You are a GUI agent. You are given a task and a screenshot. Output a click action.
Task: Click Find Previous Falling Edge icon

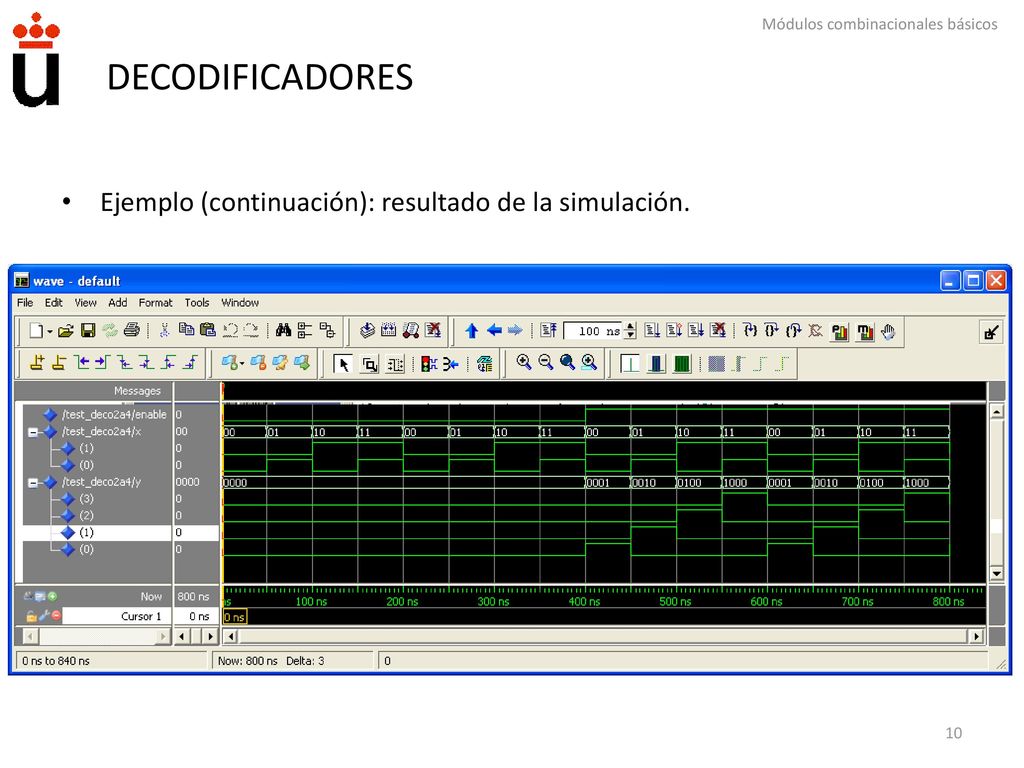coord(125,362)
